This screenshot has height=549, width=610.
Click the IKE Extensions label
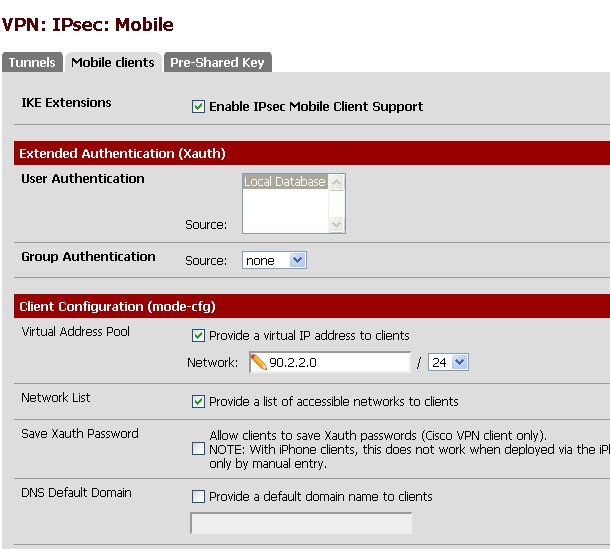pyautogui.click(x=66, y=103)
